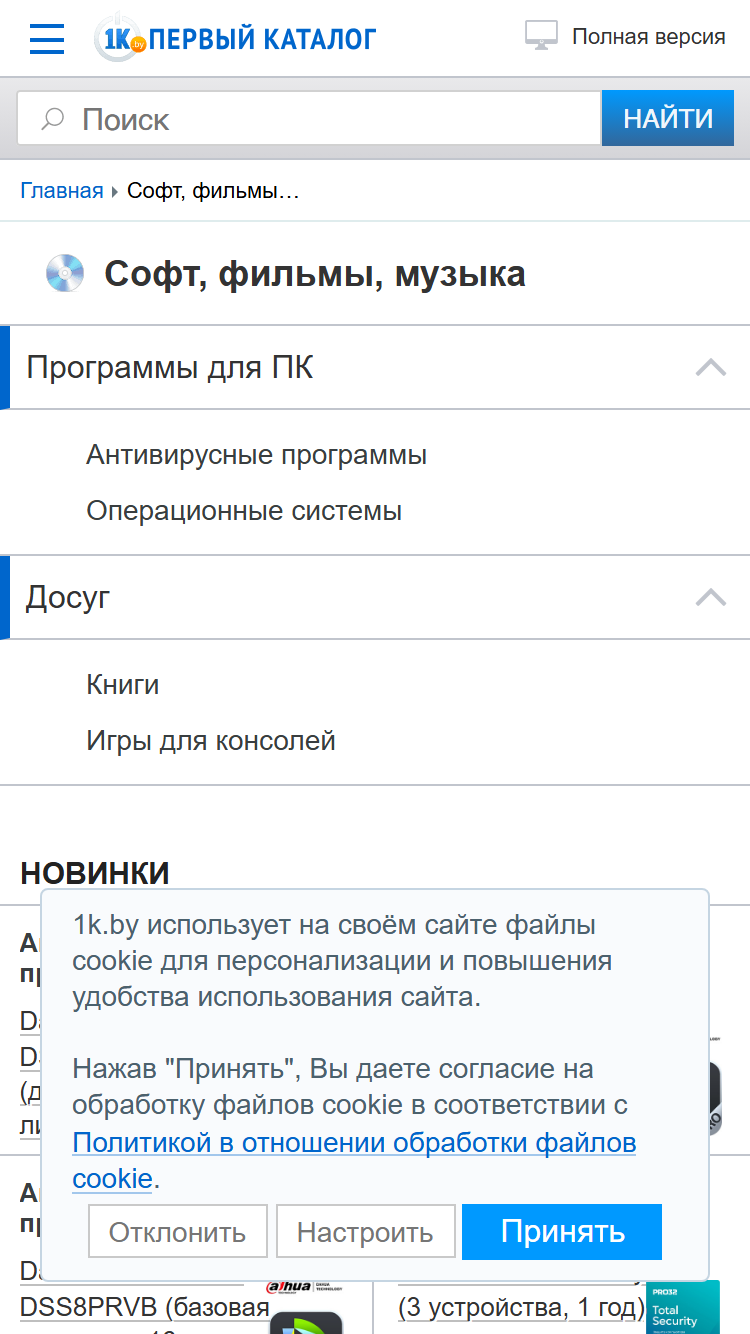This screenshot has width=750, height=1334.
Task: Collapse the Досуг section chevron
Action: coord(711,597)
